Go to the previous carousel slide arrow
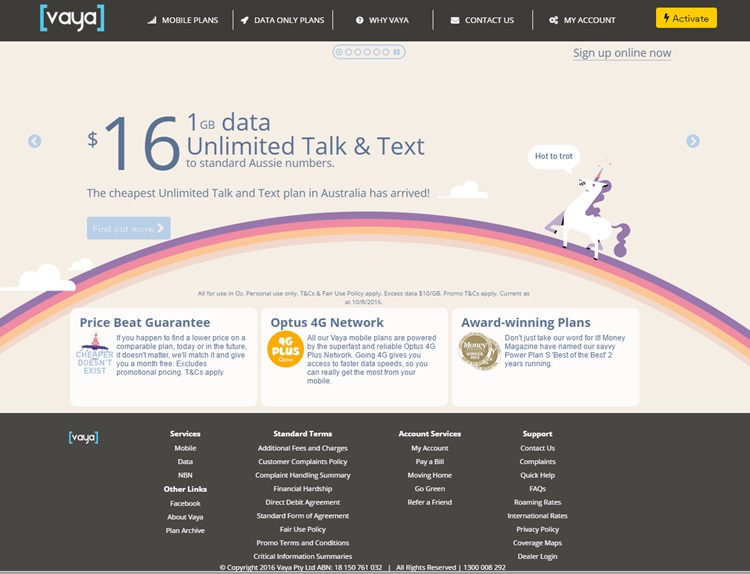This screenshot has height=574, width=750. pyautogui.click(x=34, y=141)
